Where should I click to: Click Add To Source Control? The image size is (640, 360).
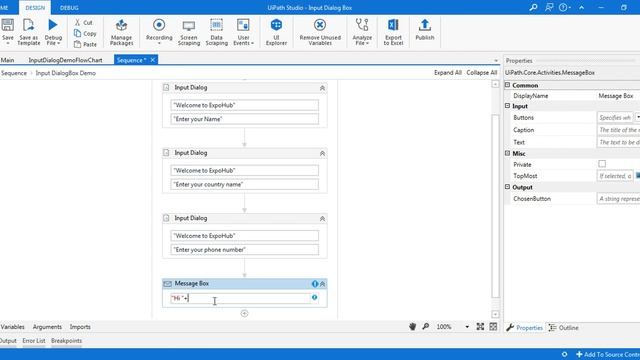click(x=608, y=354)
